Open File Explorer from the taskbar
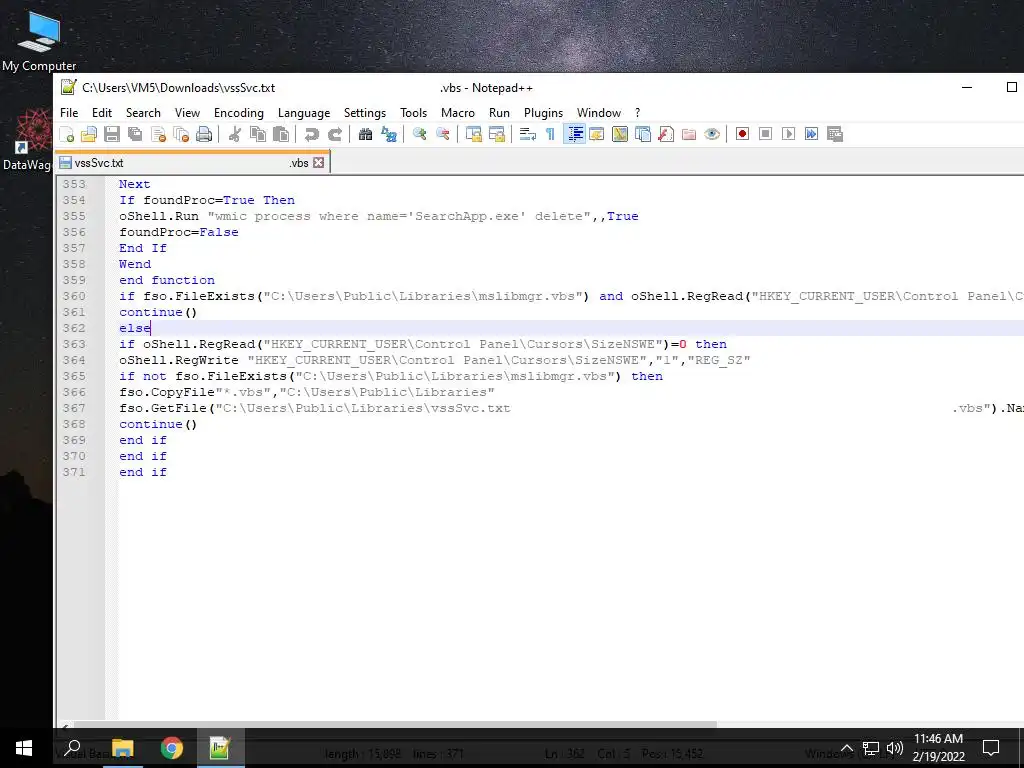 click(x=122, y=748)
